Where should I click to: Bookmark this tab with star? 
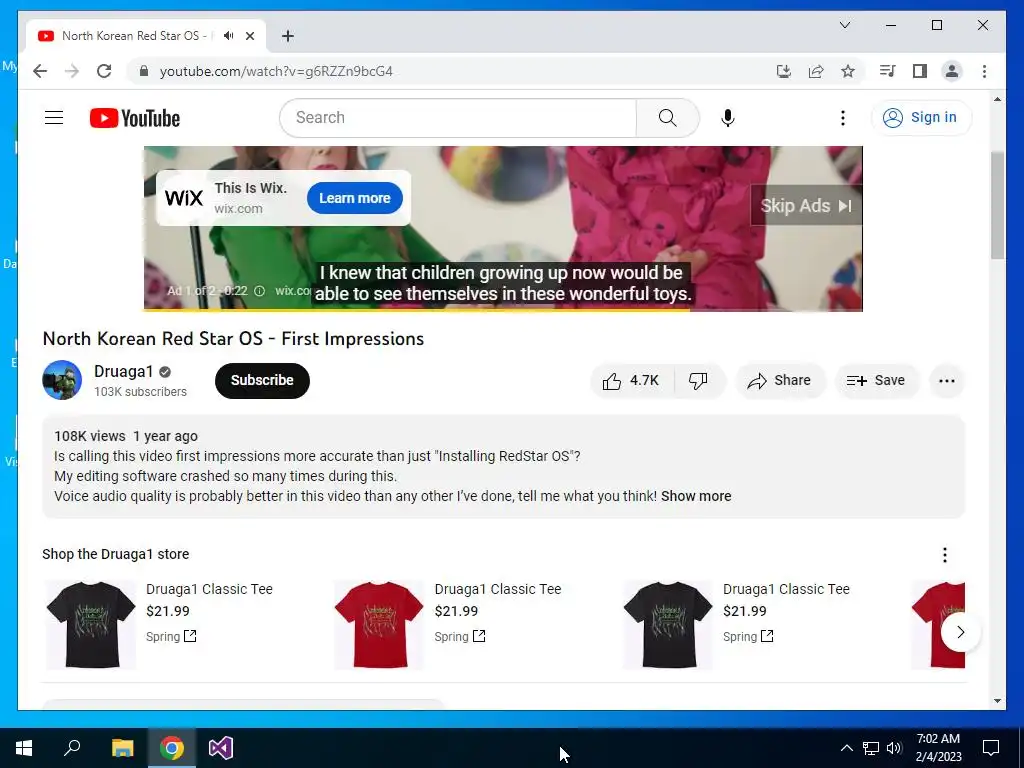[848, 71]
